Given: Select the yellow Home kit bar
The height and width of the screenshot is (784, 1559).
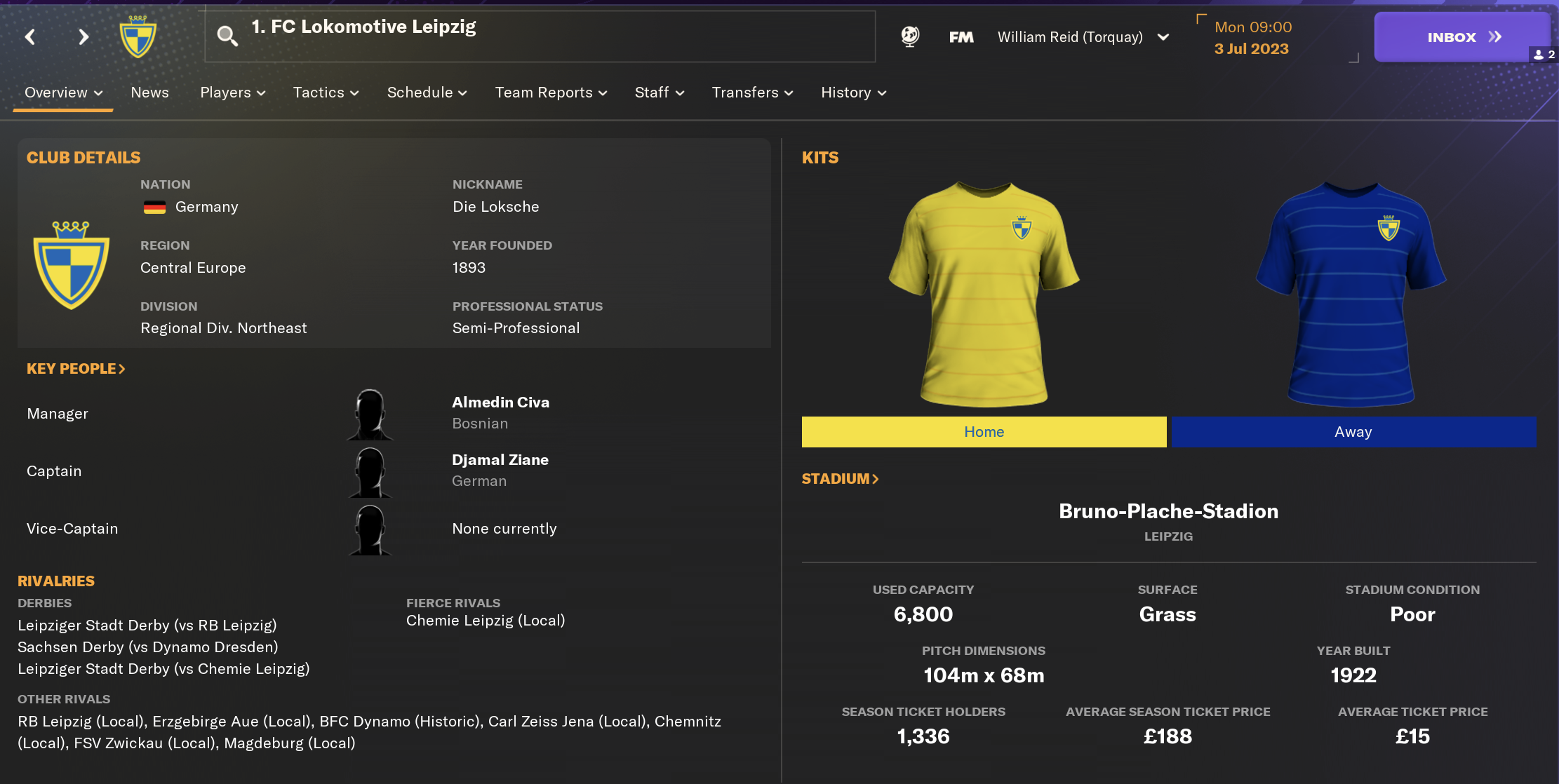Looking at the screenshot, I should 984,432.
